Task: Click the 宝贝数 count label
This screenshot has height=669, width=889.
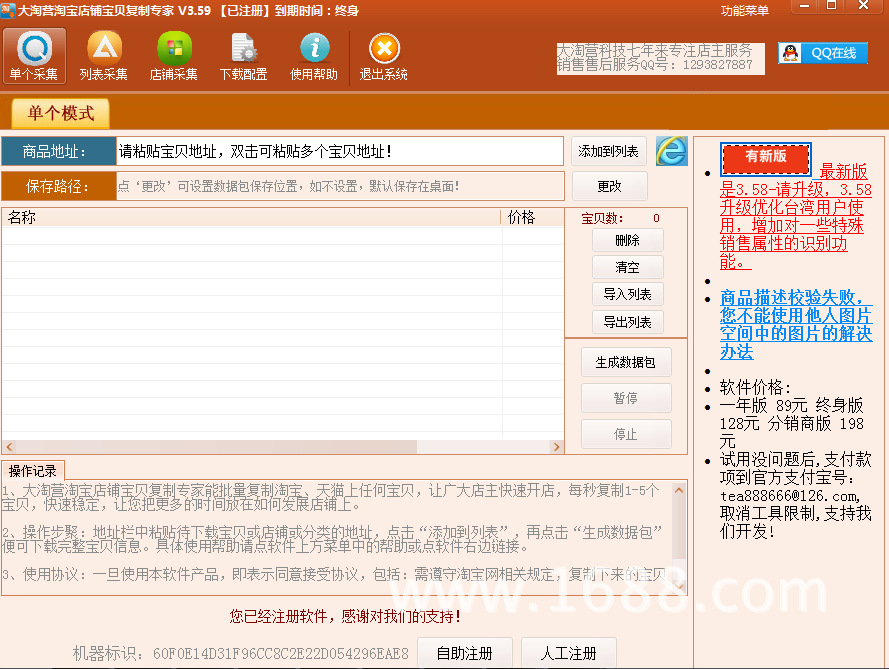Action: [x=602, y=218]
